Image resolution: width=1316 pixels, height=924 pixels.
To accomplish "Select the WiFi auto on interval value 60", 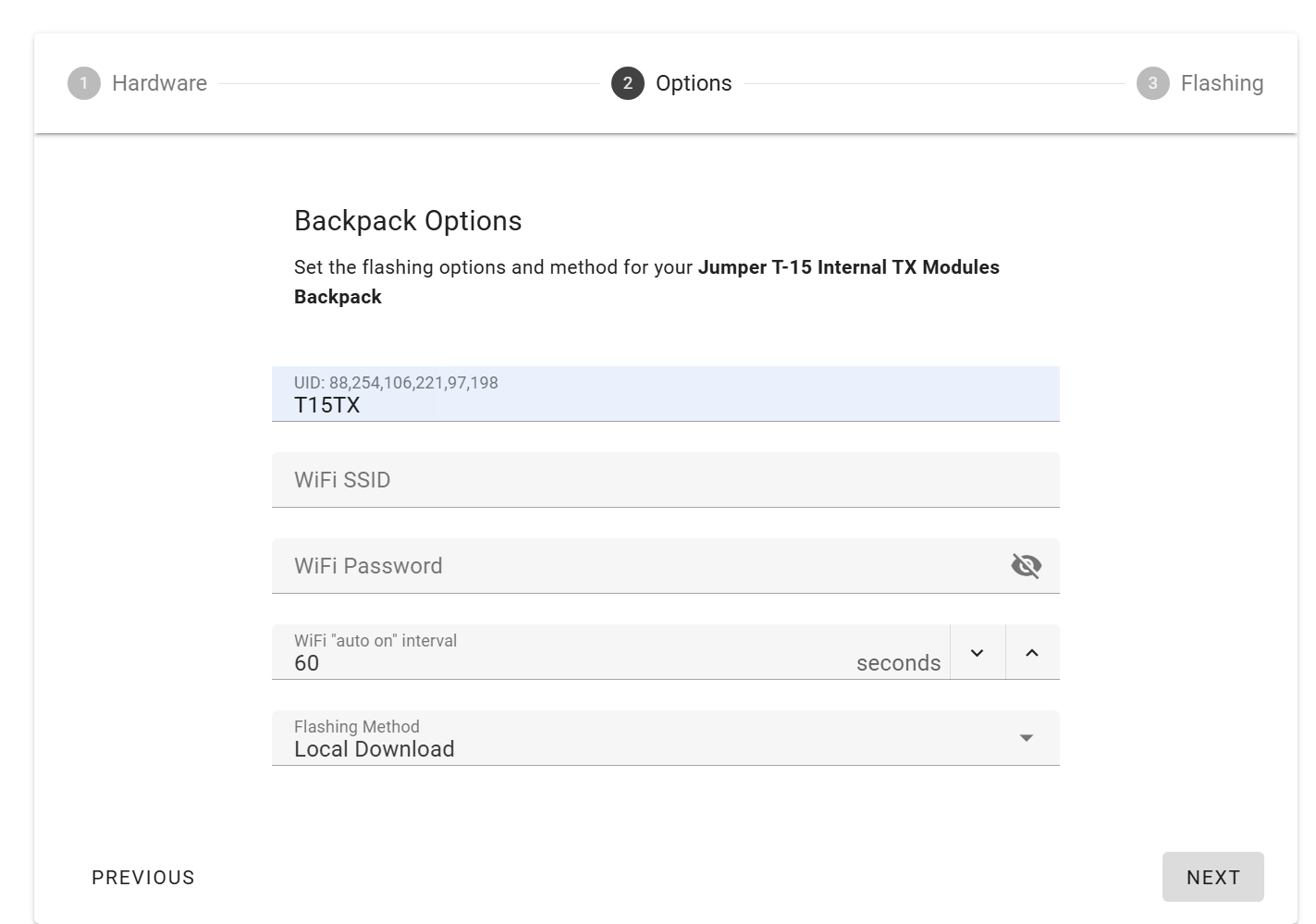I will (307, 663).
